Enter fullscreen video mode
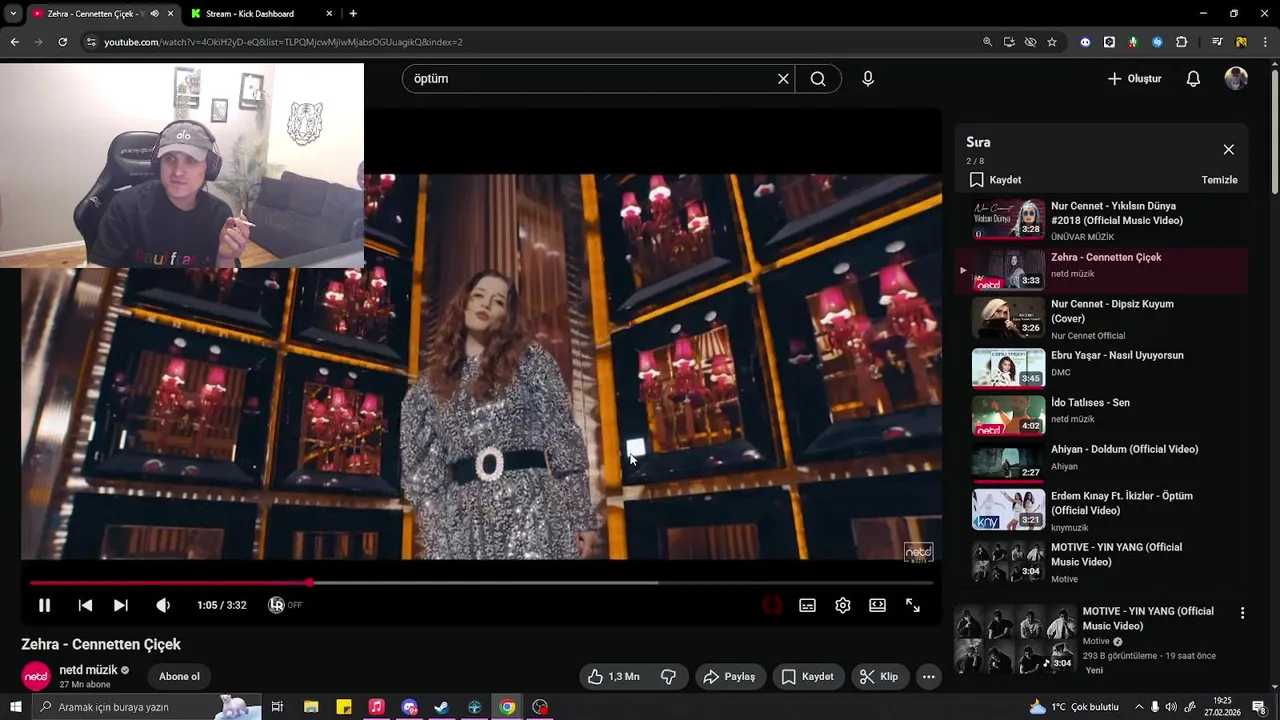1280x720 pixels. point(913,605)
